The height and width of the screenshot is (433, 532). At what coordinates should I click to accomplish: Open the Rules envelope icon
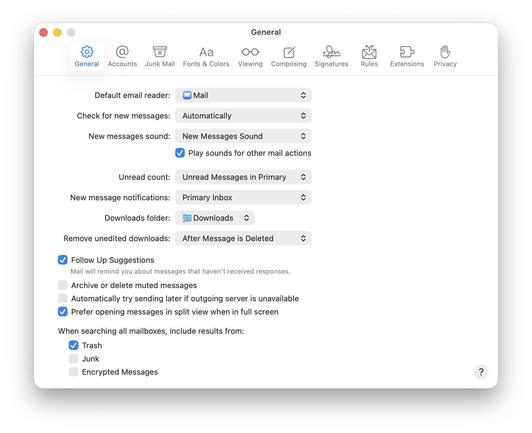[369, 52]
